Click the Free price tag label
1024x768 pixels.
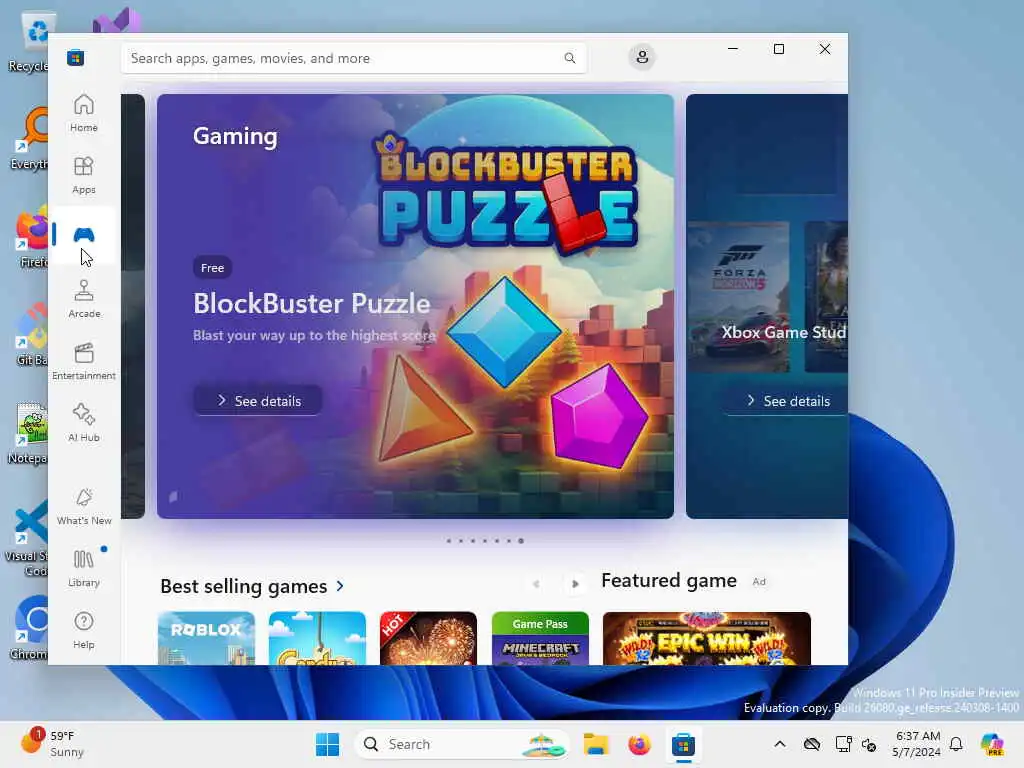[212, 268]
